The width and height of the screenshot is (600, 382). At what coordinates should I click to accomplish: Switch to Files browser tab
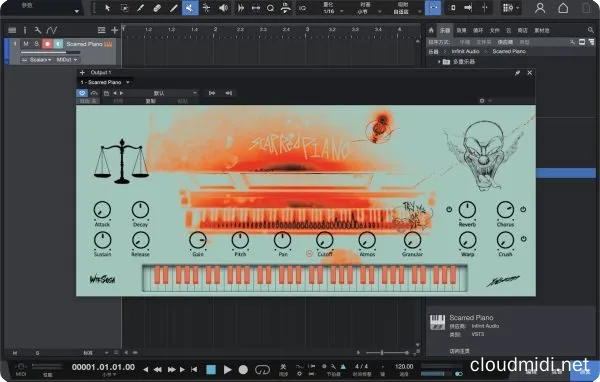pos(495,30)
